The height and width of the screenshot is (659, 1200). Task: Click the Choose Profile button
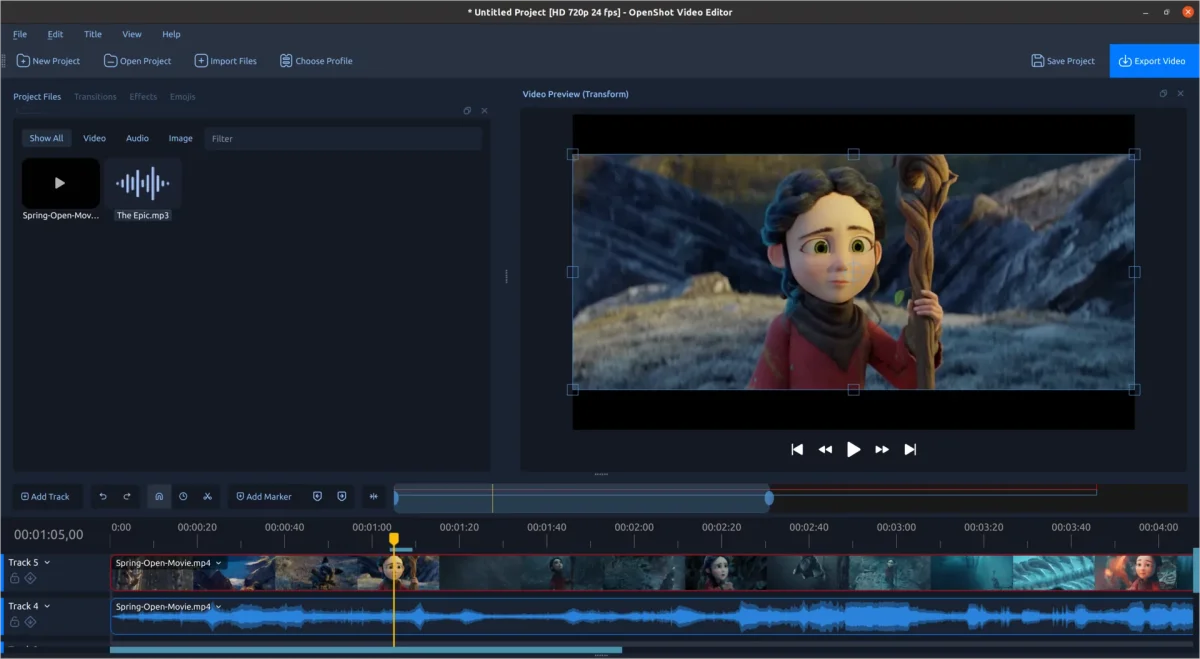316,61
